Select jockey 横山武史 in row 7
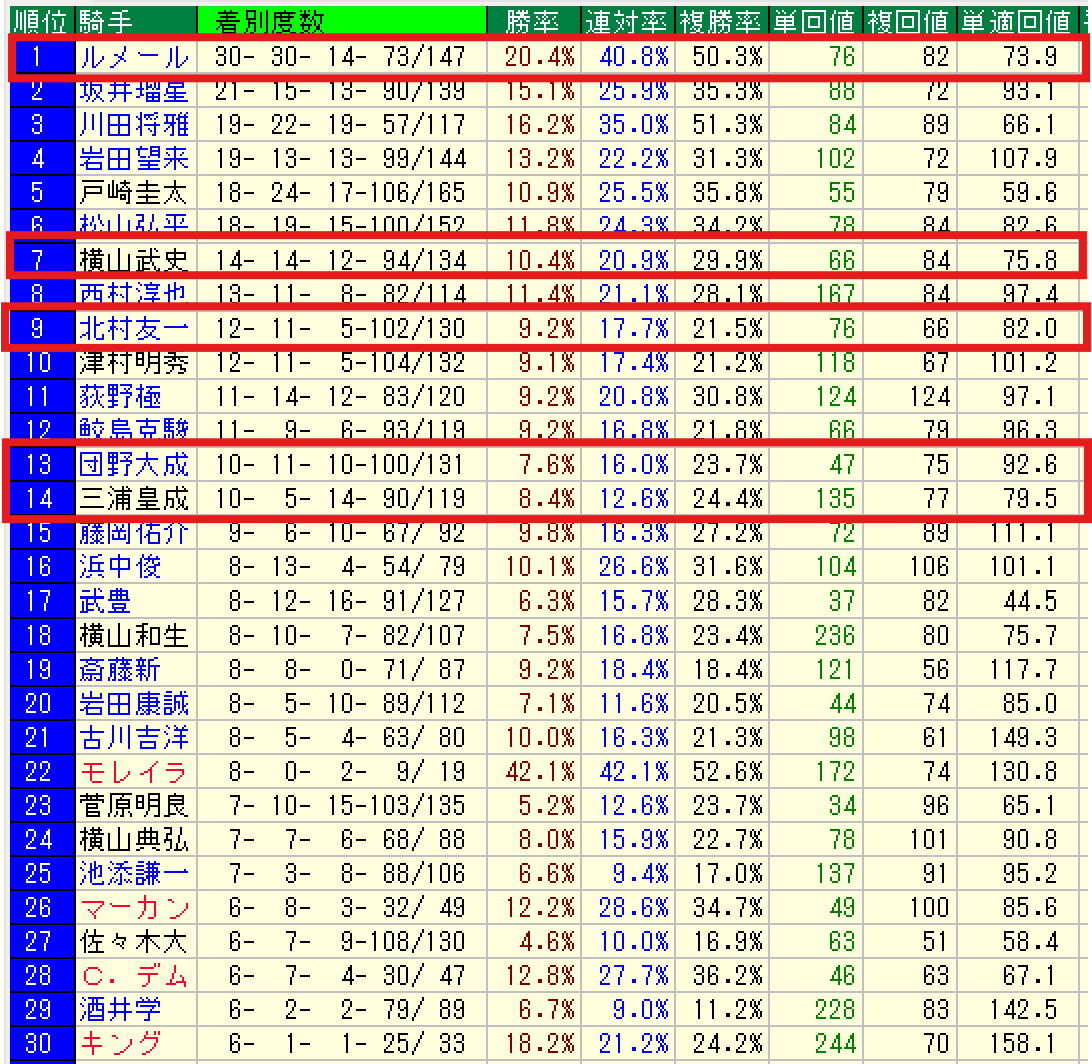Image resolution: width=1092 pixels, height=1064 pixels. tap(133, 261)
